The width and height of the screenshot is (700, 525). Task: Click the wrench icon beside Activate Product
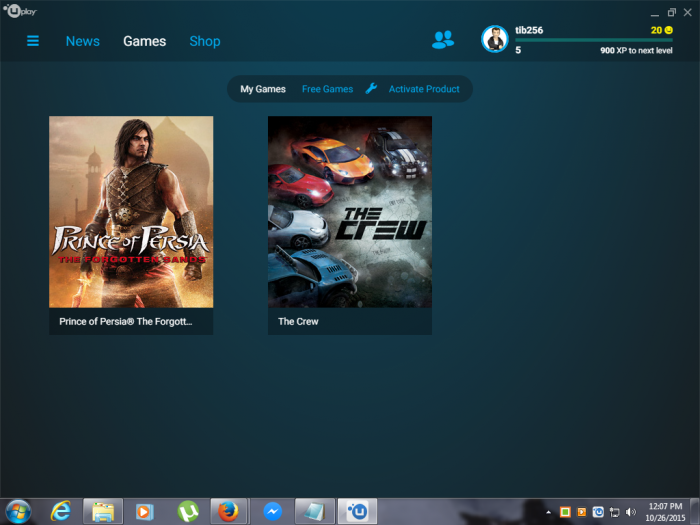tap(371, 88)
